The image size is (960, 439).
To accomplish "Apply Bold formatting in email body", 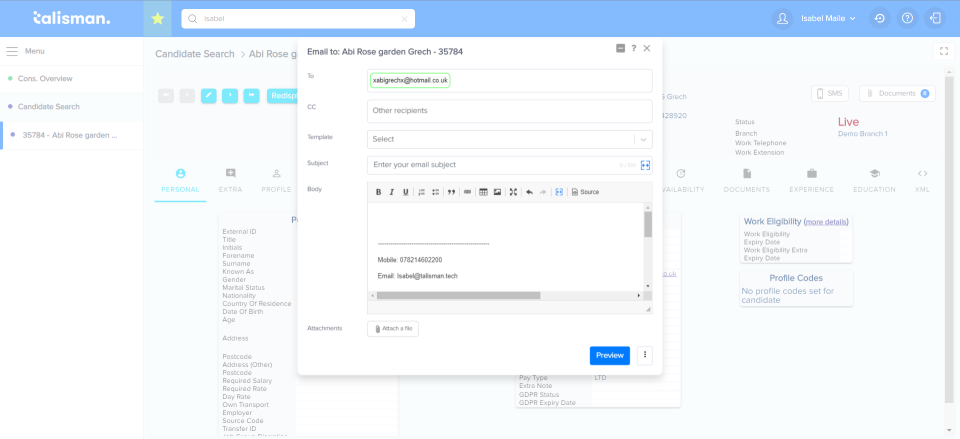I will pos(378,192).
